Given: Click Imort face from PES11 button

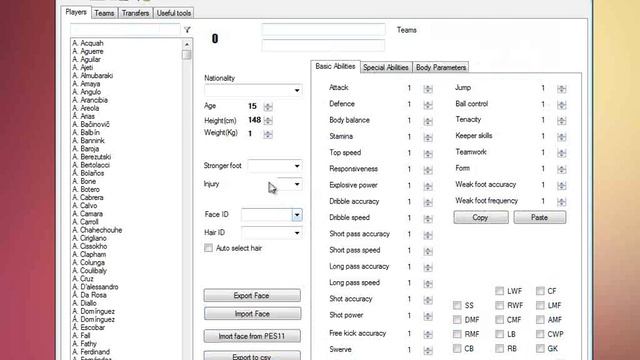Looking at the screenshot, I should pos(252,336).
